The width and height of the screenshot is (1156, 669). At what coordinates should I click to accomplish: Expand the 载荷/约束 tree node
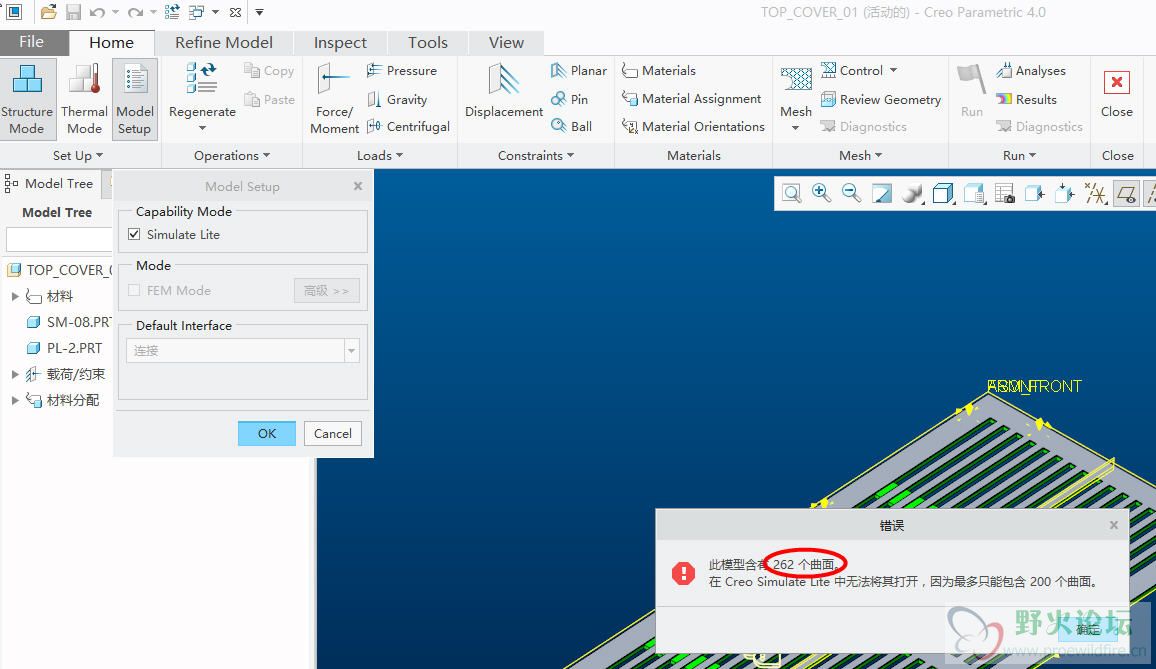[15, 374]
